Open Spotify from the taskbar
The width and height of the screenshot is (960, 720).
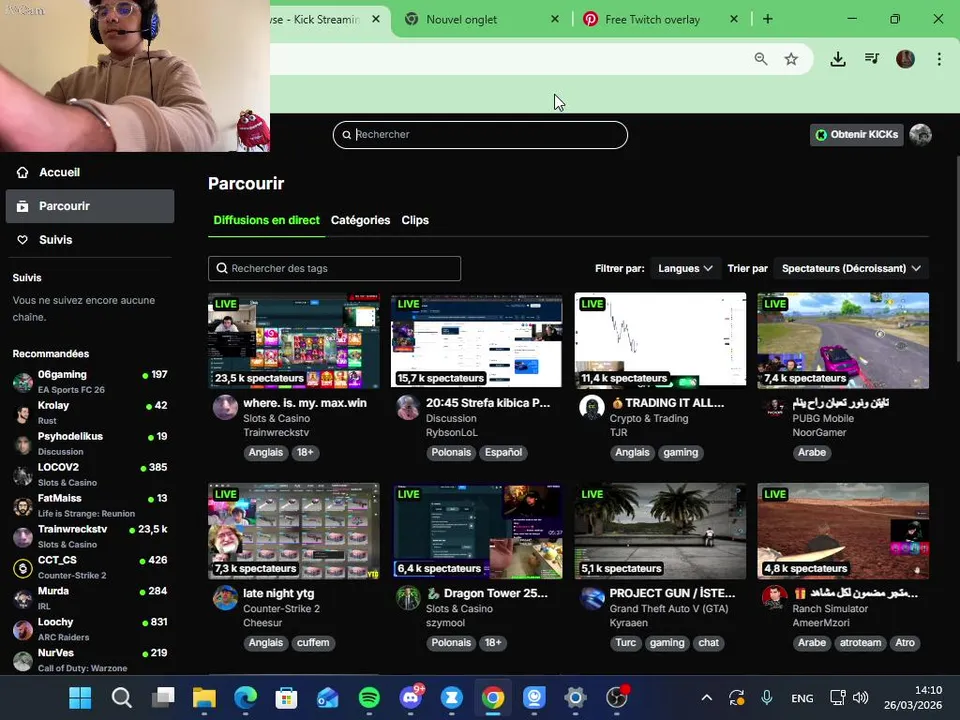[x=369, y=697]
